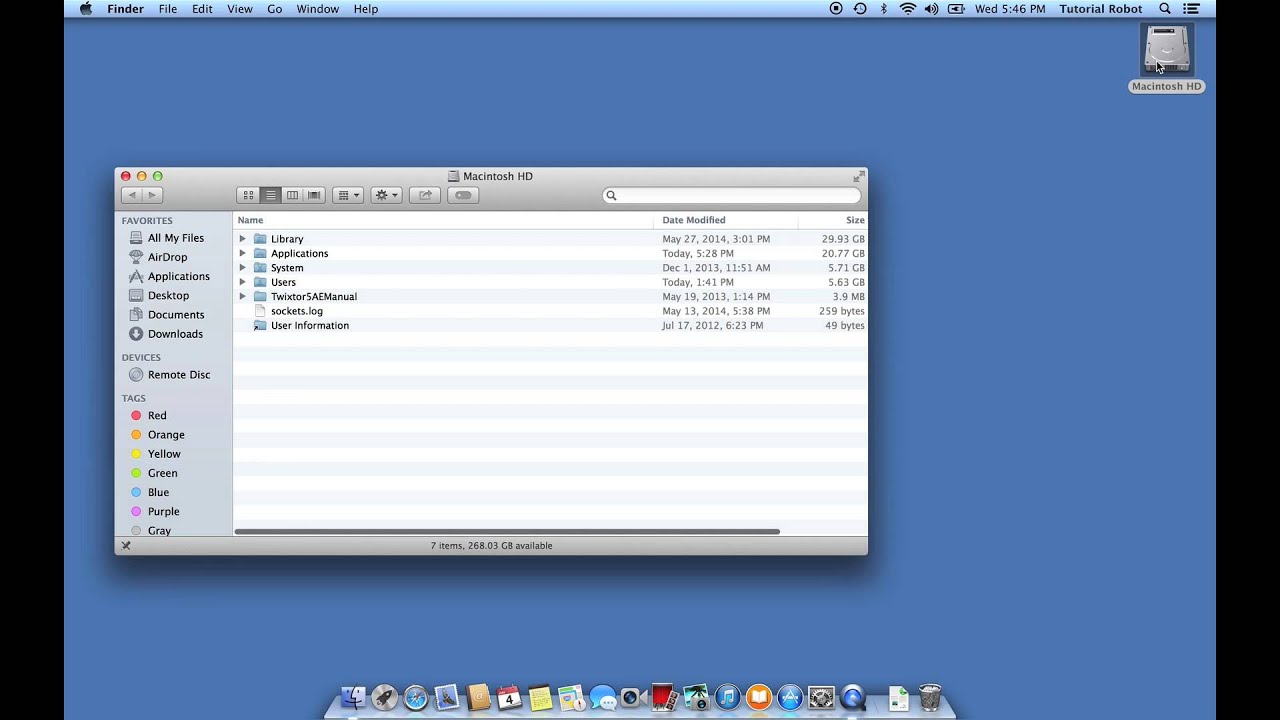1280x720 pixels.
Task: Open the Calendar app in the Dock
Action: click(509, 697)
